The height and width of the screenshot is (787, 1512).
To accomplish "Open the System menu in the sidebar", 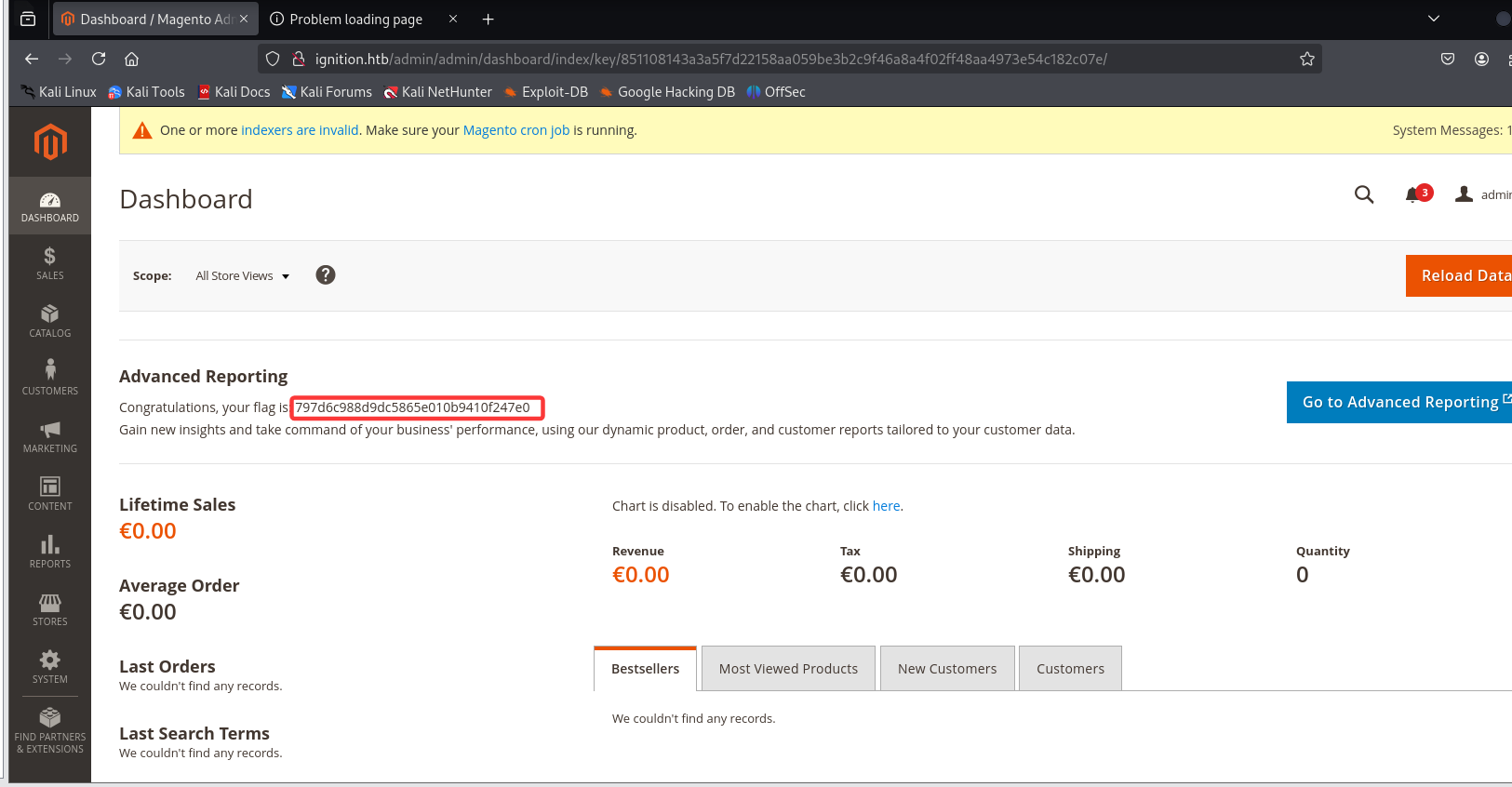I will [50, 668].
